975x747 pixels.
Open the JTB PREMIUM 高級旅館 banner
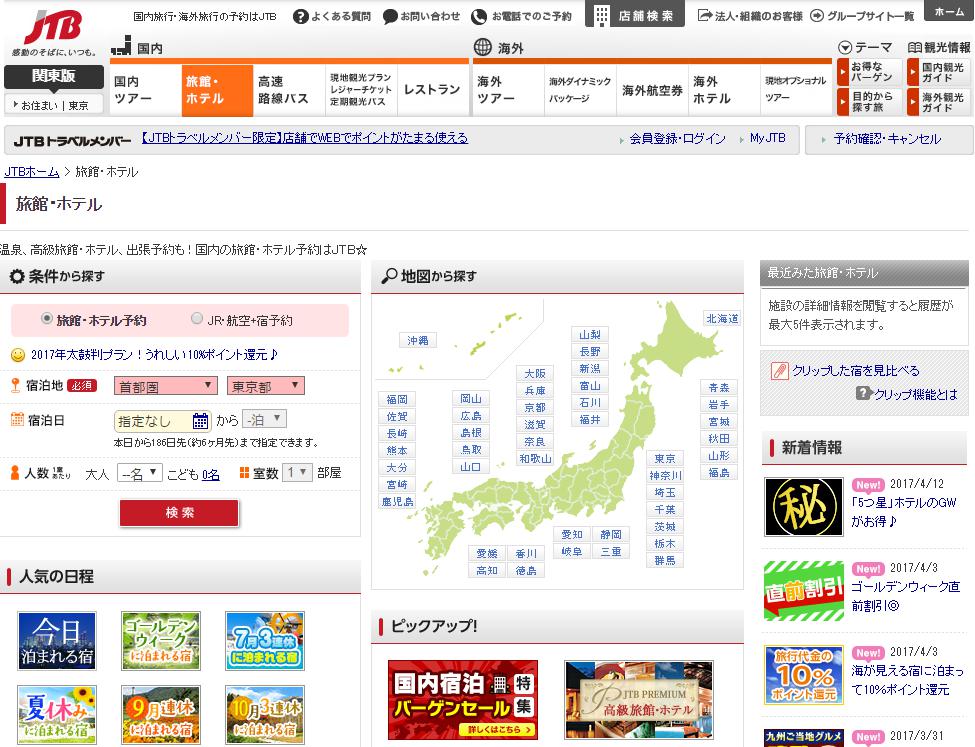coord(639,700)
